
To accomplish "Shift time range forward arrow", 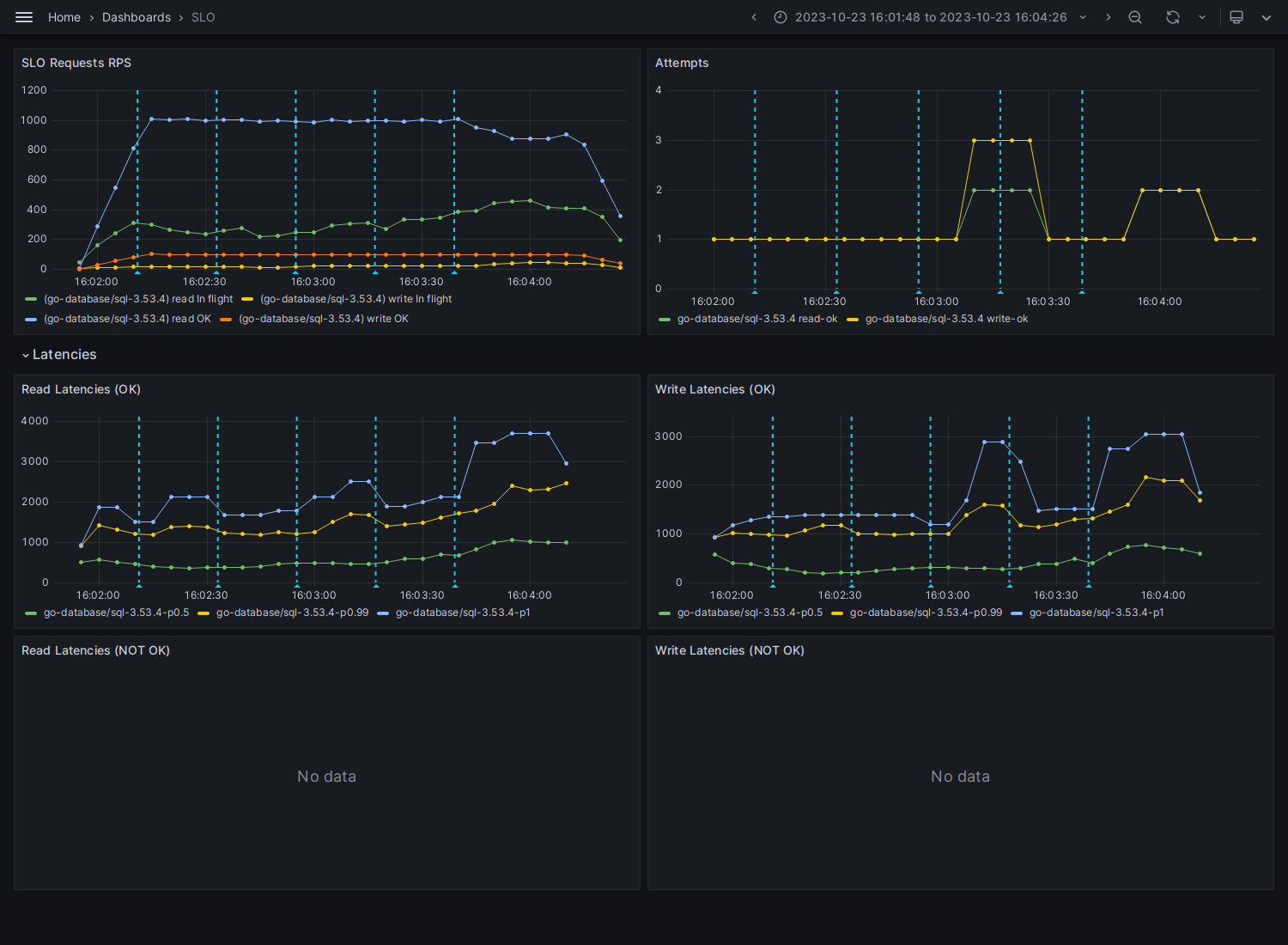I will tap(1109, 17).
